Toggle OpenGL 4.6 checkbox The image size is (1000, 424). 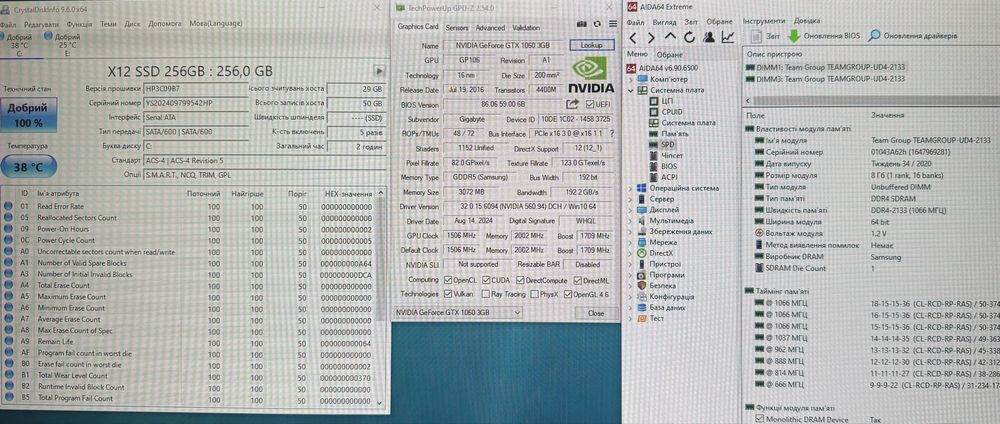567,295
